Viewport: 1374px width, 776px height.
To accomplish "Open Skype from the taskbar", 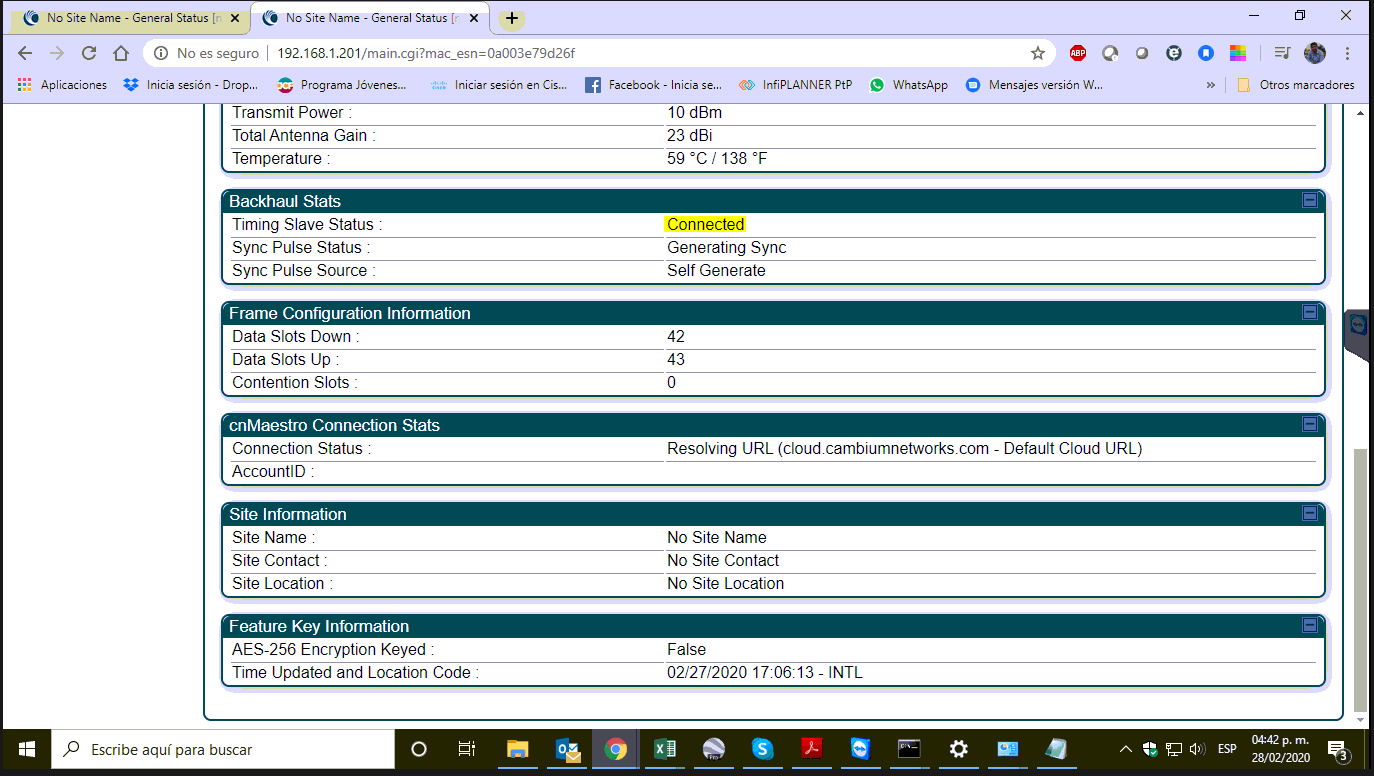I will (x=762, y=749).
